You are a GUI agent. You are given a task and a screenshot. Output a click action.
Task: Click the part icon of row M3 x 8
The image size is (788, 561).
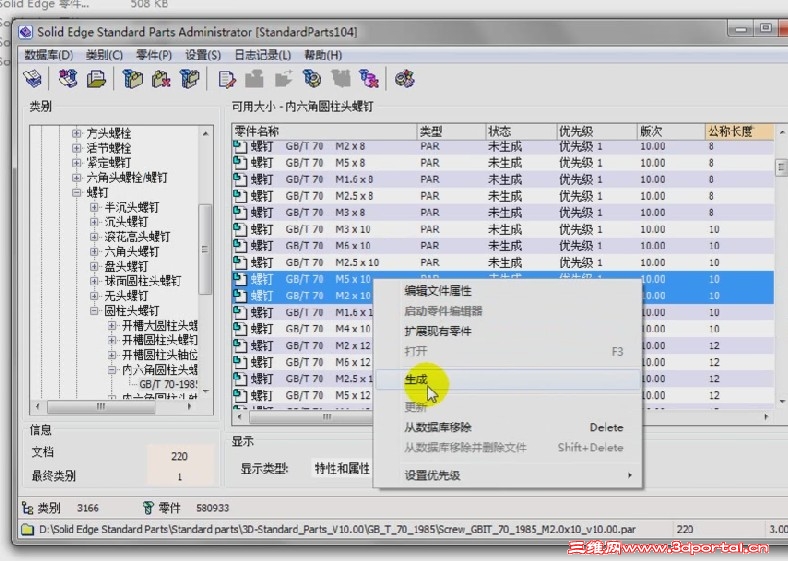click(240, 213)
